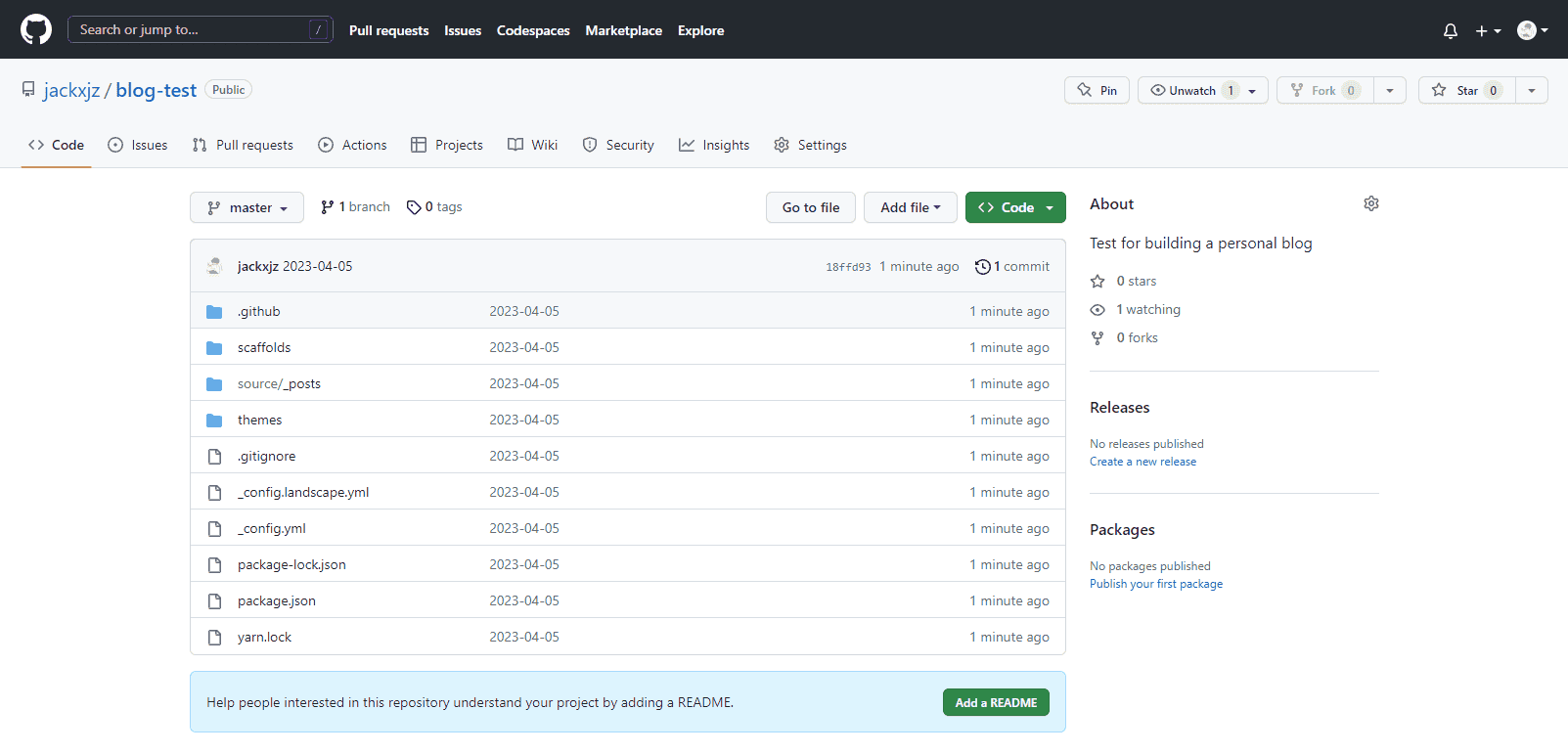Star the blog-test repository
Image resolution: width=1568 pixels, height=754 pixels.
click(1466, 90)
